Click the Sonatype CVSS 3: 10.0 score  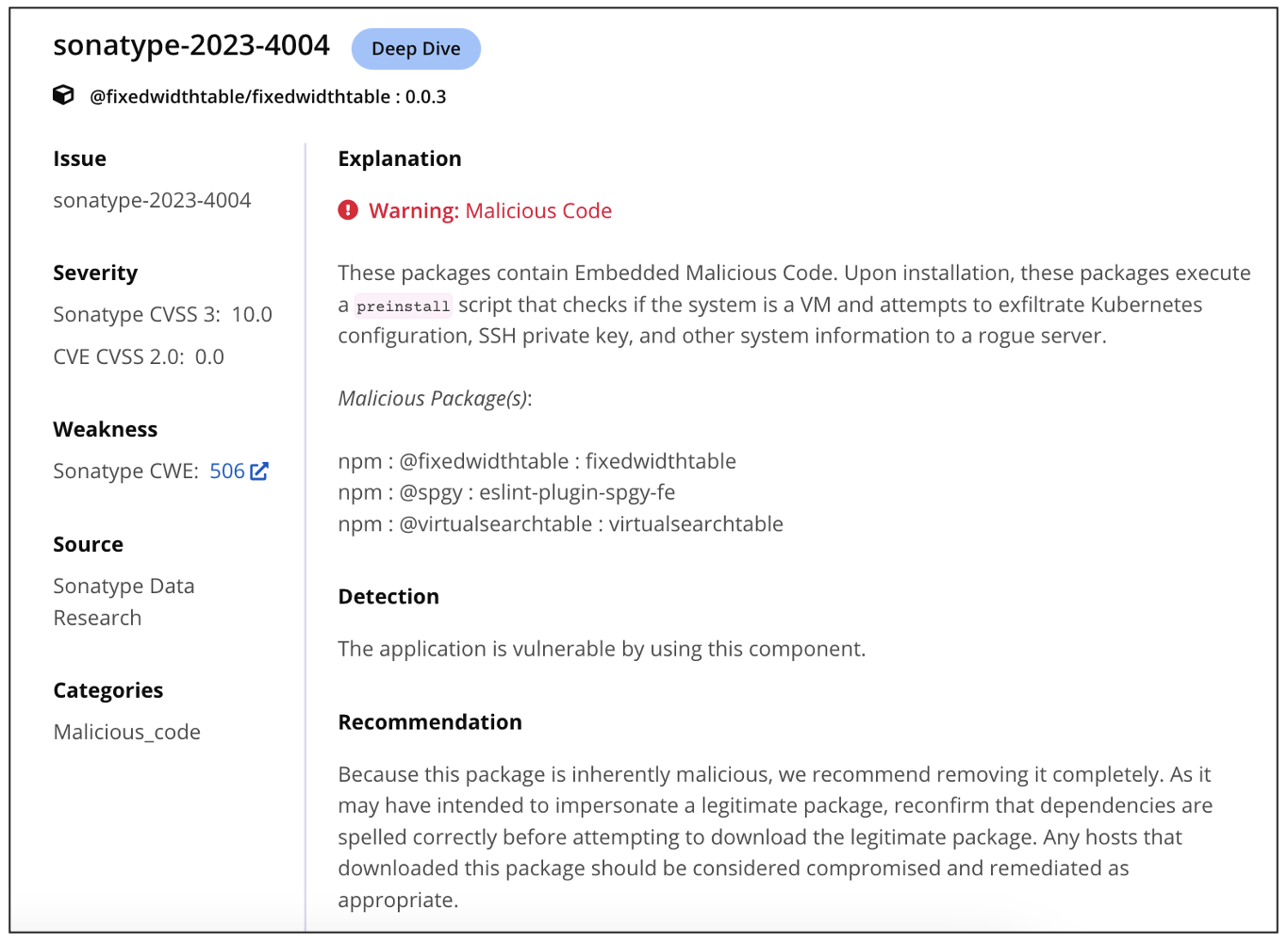pos(162,315)
